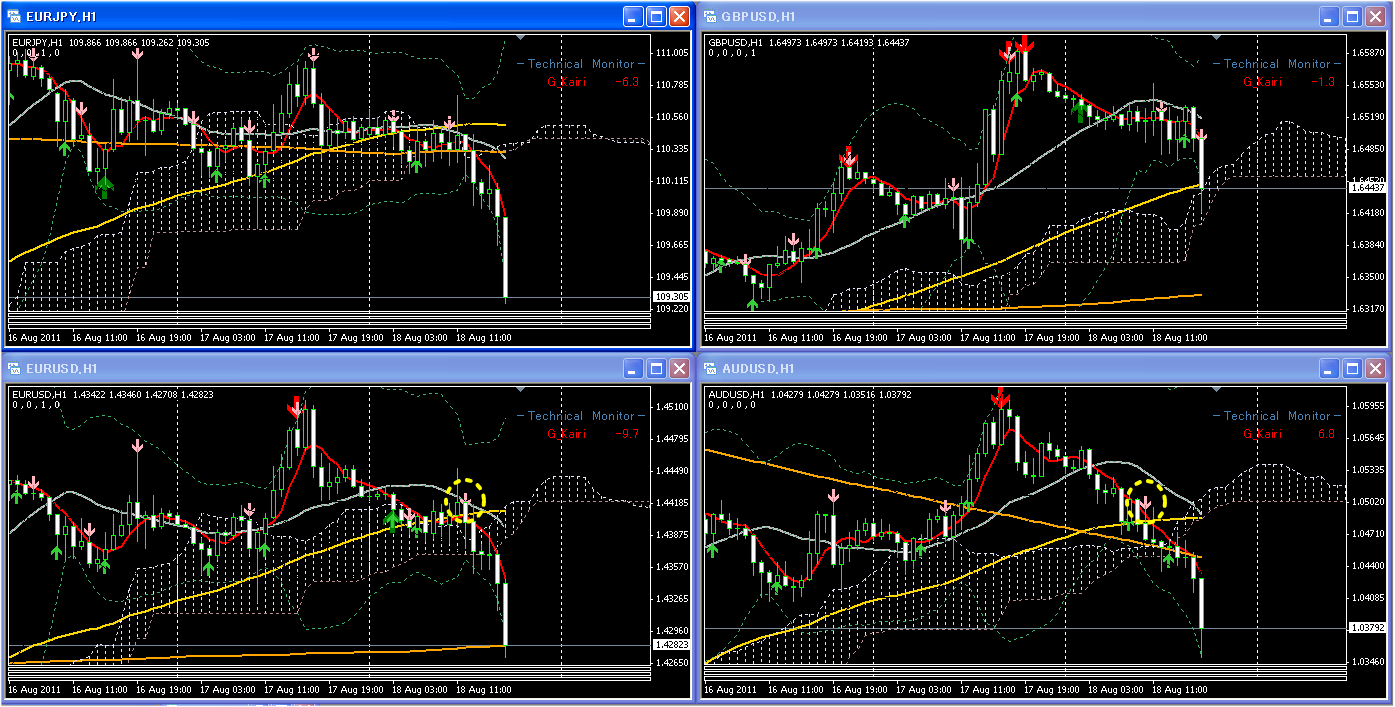The height and width of the screenshot is (707, 1395).
Task: Click the 109.305 current price label
Action: coord(669,296)
